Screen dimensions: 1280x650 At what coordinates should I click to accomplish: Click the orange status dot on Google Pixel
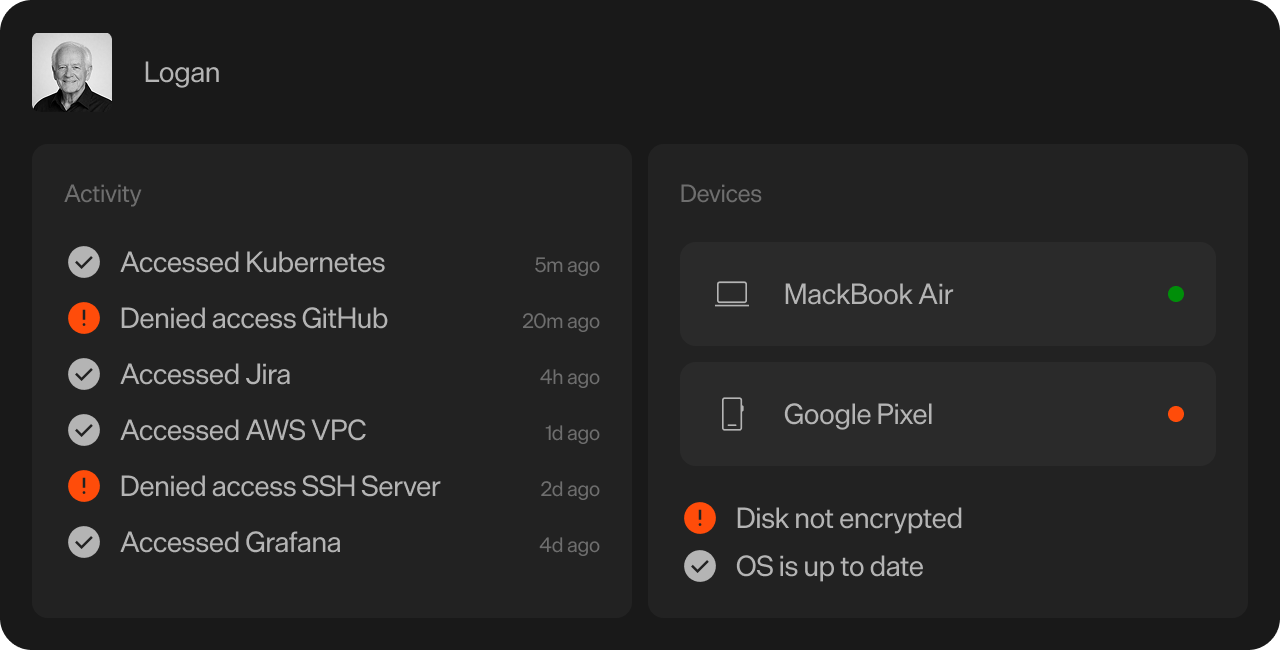point(1176,414)
